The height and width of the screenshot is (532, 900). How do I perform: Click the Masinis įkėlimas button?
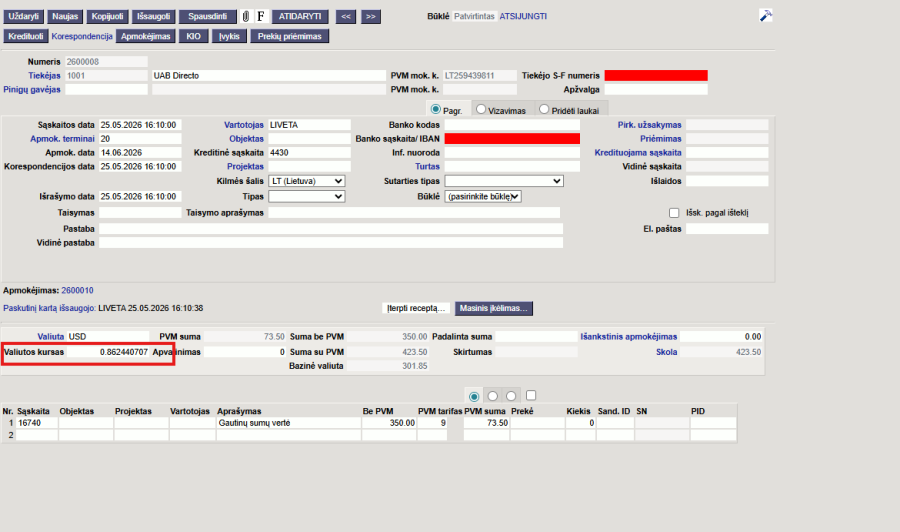pos(494,308)
